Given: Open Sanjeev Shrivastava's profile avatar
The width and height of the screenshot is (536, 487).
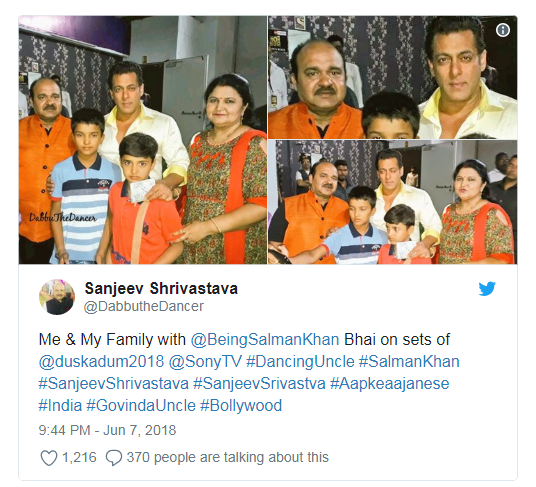Looking at the screenshot, I should click(57, 297).
